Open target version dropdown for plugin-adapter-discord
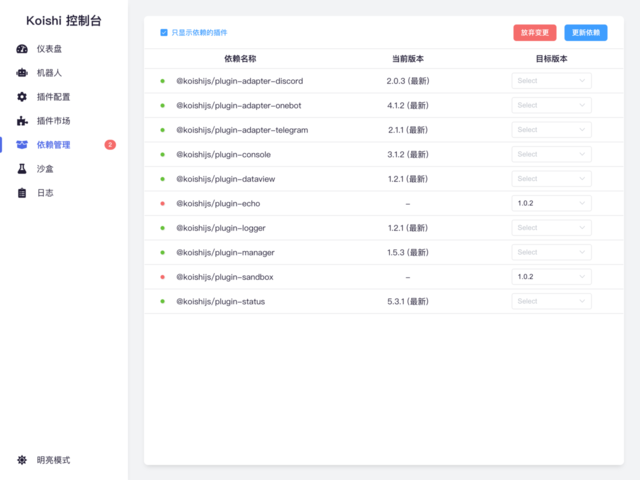This screenshot has height=480, width=640. [551, 80]
